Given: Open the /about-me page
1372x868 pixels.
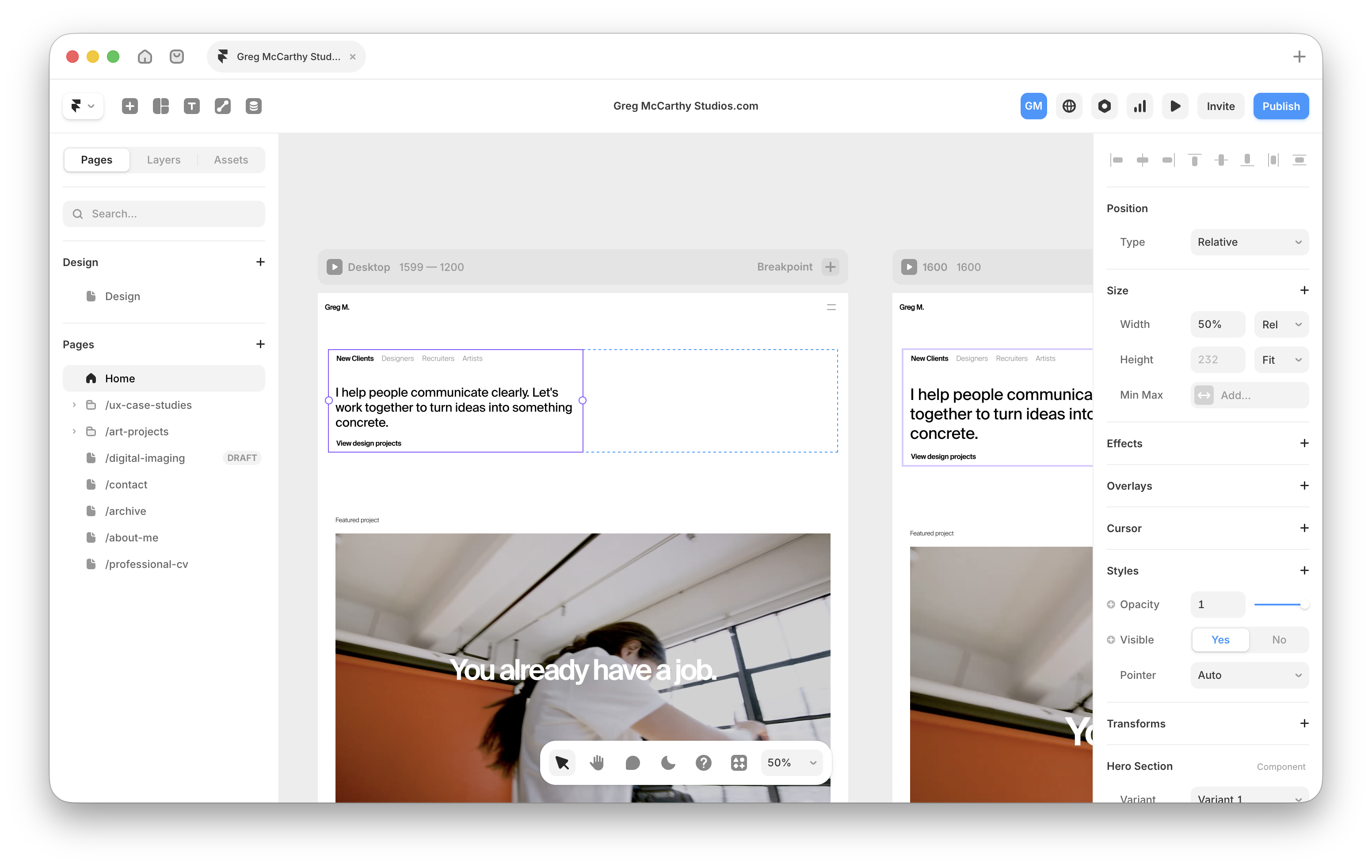Looking at the screenshot, I should tap(164, 537).
